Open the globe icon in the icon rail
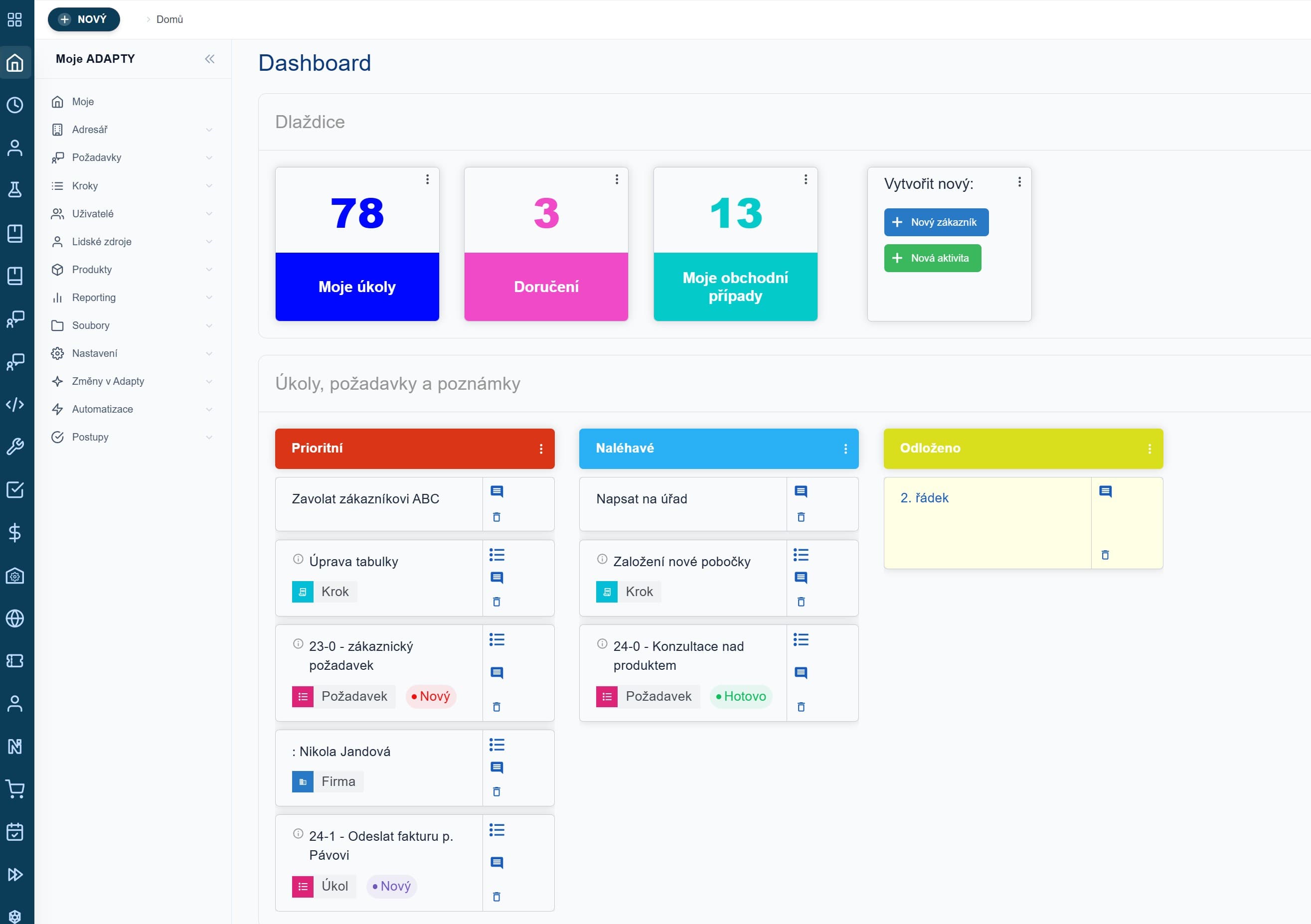This screenshot has width=1311, height=924. (x=15, y=618)
